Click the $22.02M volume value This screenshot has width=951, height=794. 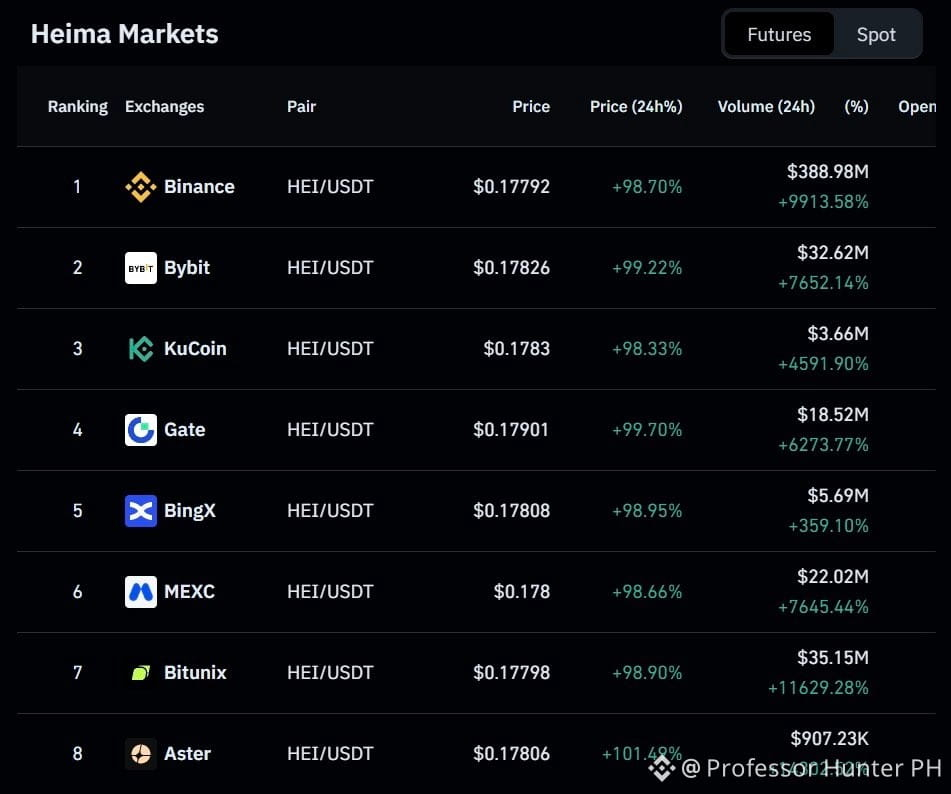[x=833, y=577]
